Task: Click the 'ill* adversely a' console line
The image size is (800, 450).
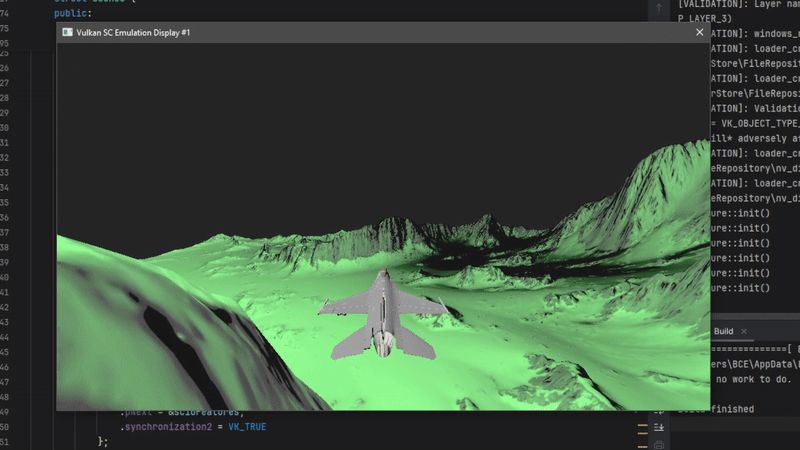Action: click(x=755, y=138)
